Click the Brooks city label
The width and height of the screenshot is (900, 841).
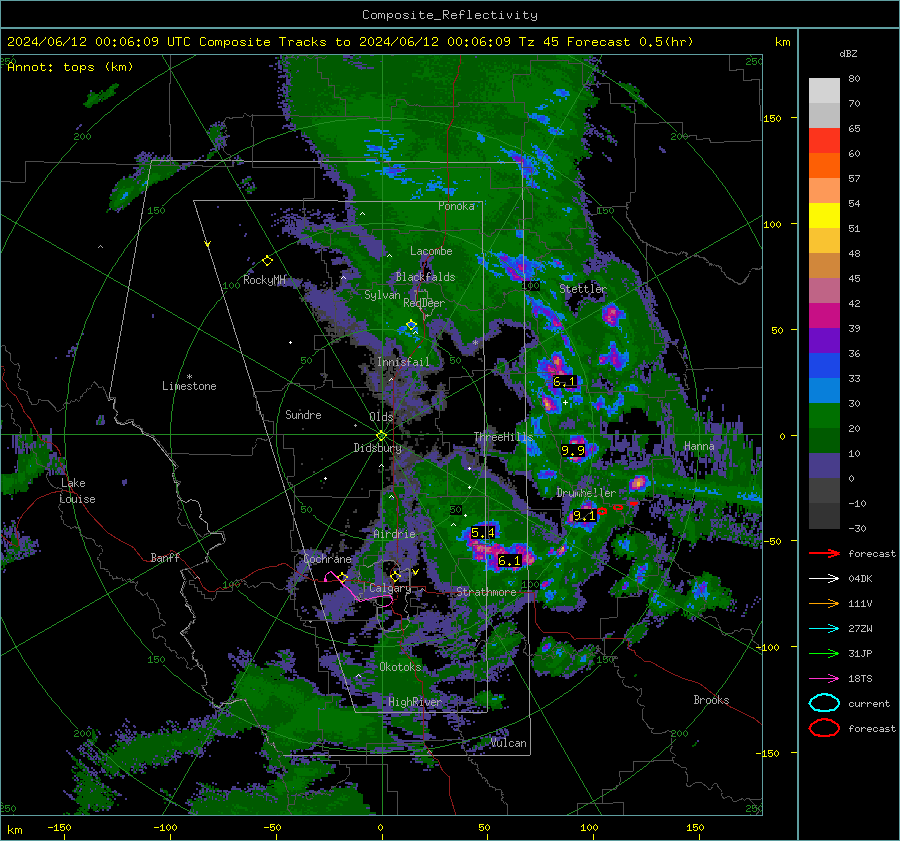(x=711, y=700)
